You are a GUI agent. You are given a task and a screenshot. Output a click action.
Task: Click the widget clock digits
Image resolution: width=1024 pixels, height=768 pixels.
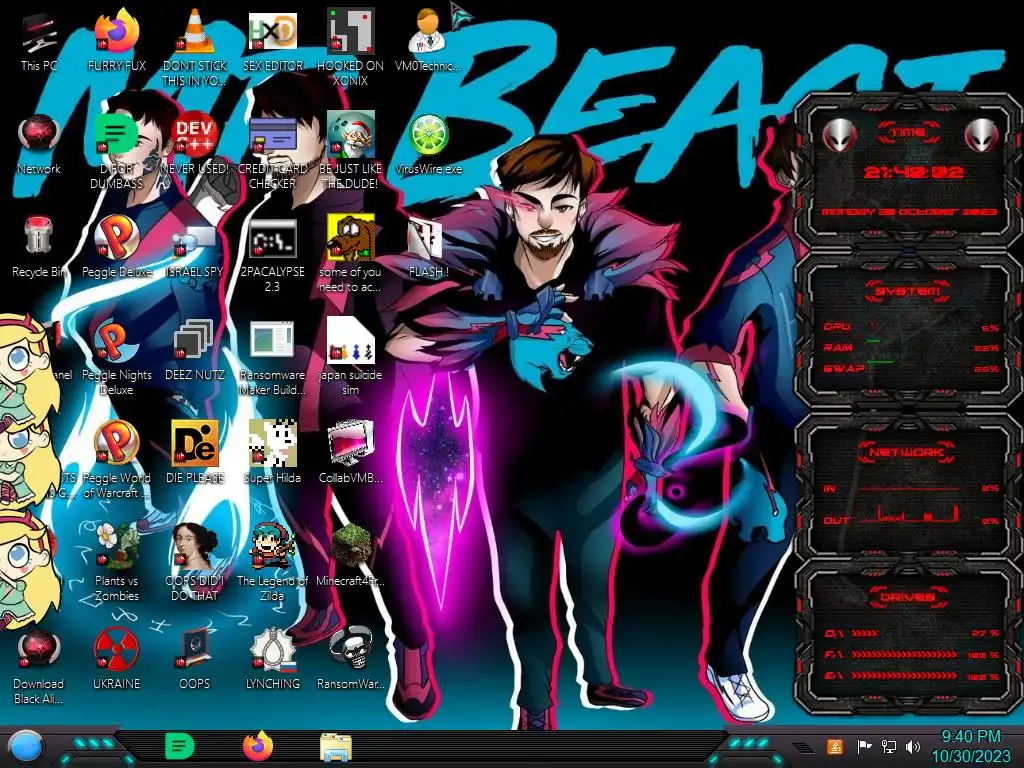[914, 172]
